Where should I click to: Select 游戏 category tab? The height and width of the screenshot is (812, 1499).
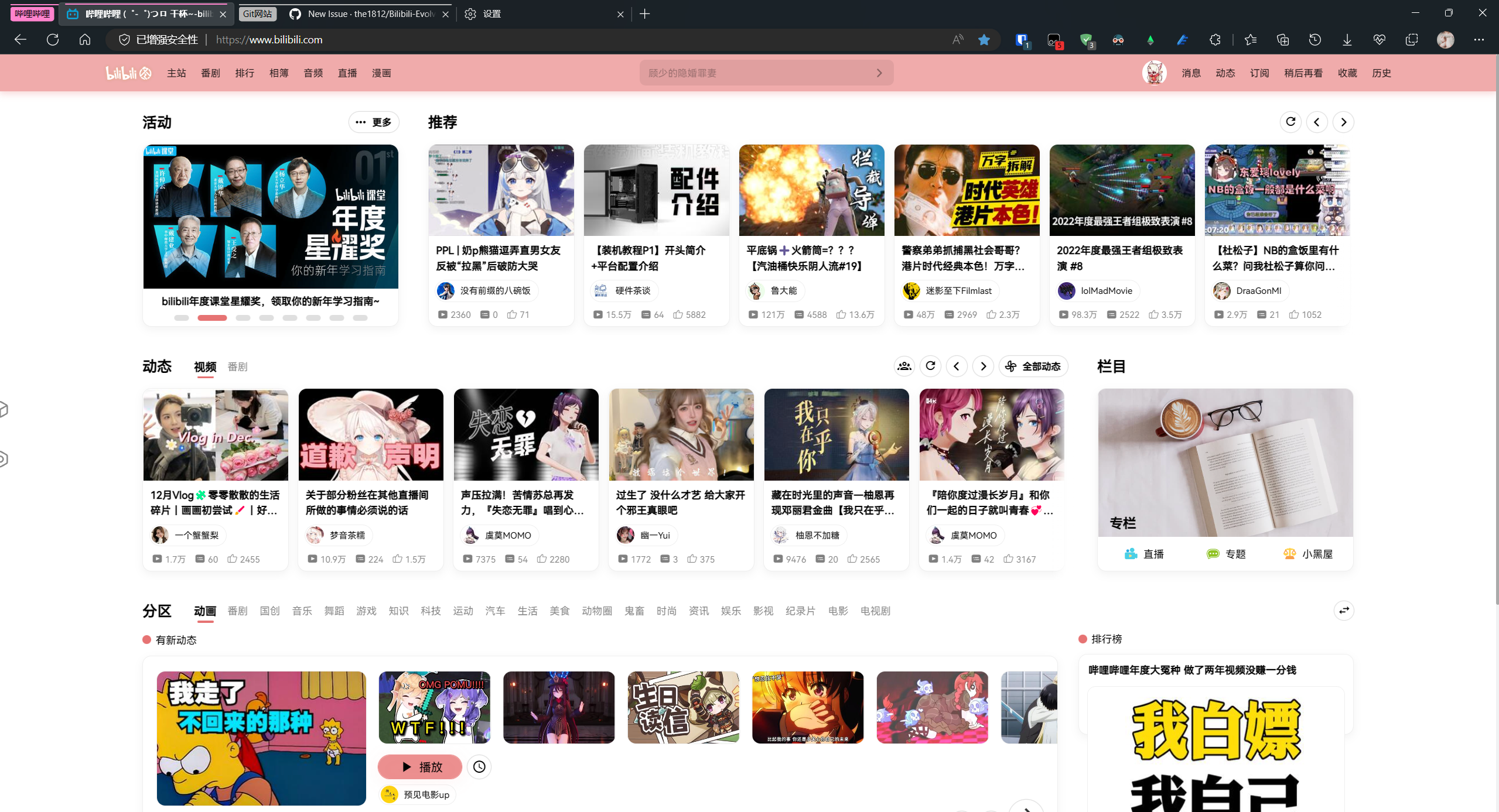point(366,611)
